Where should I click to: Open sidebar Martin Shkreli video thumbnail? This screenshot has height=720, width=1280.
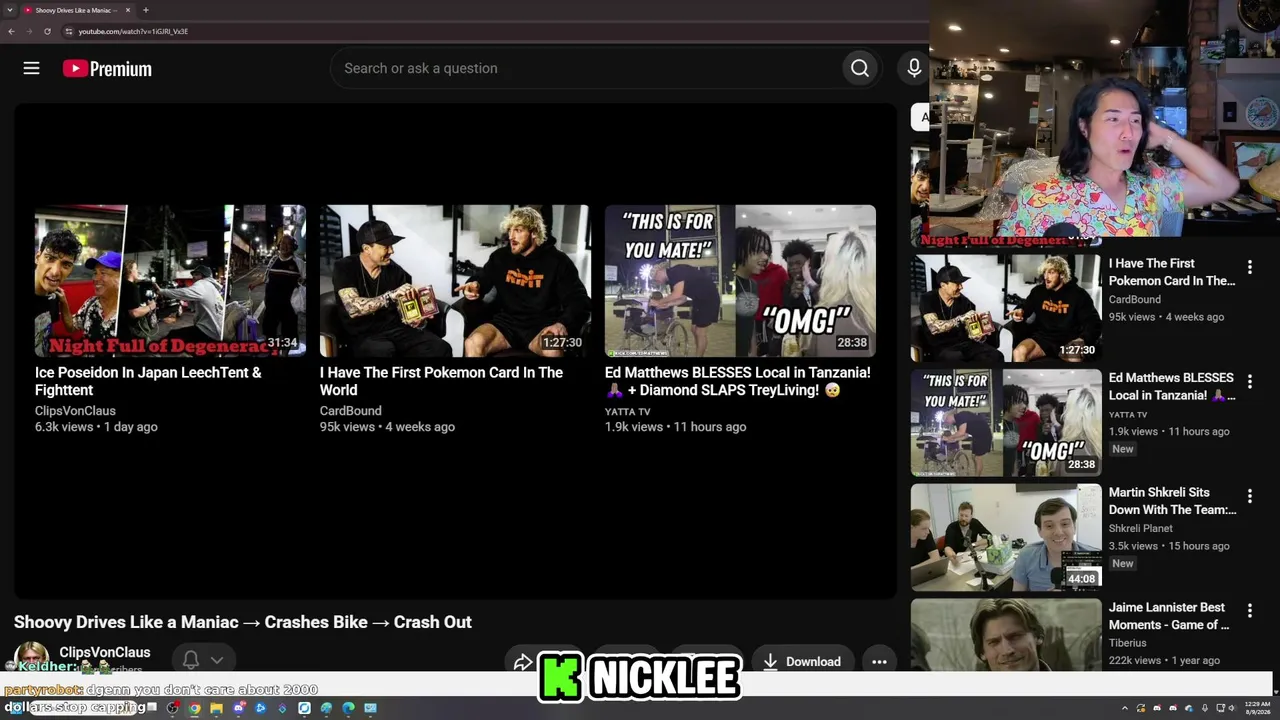(x=1005, y=538)
